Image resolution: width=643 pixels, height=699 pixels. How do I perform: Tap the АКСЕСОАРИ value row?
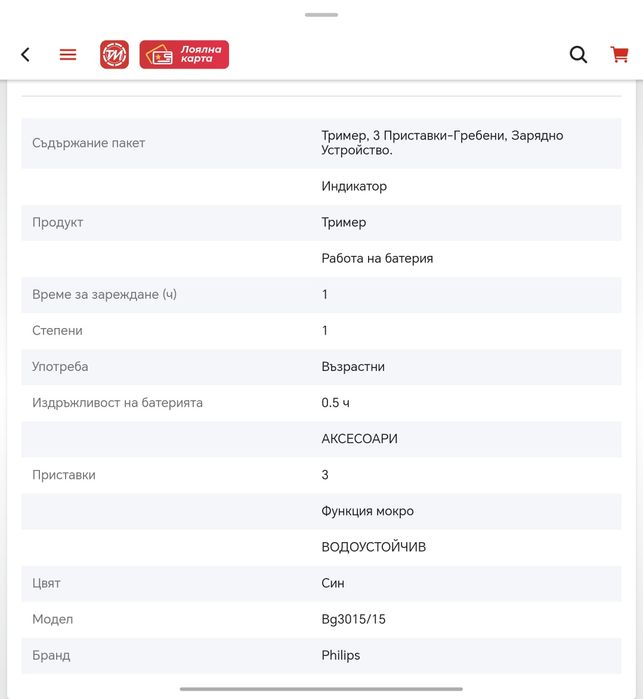tap(359, 439)
